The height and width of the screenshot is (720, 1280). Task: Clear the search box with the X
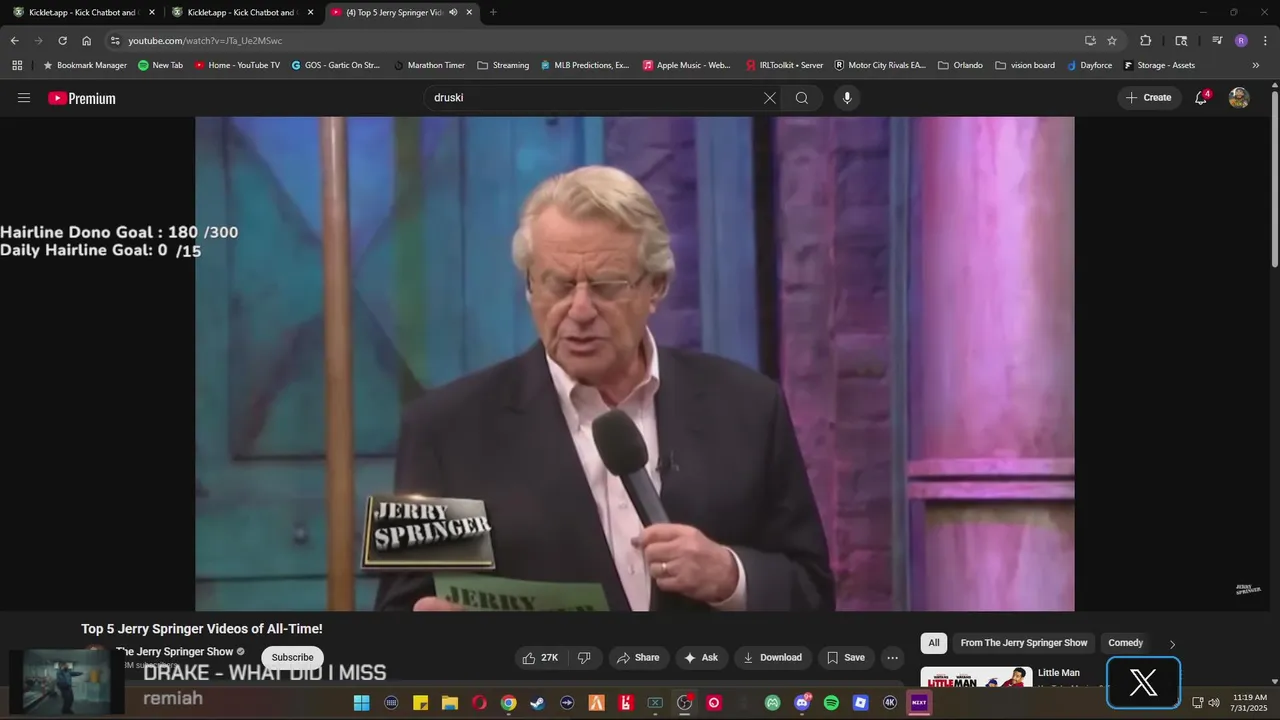point(769,98)
